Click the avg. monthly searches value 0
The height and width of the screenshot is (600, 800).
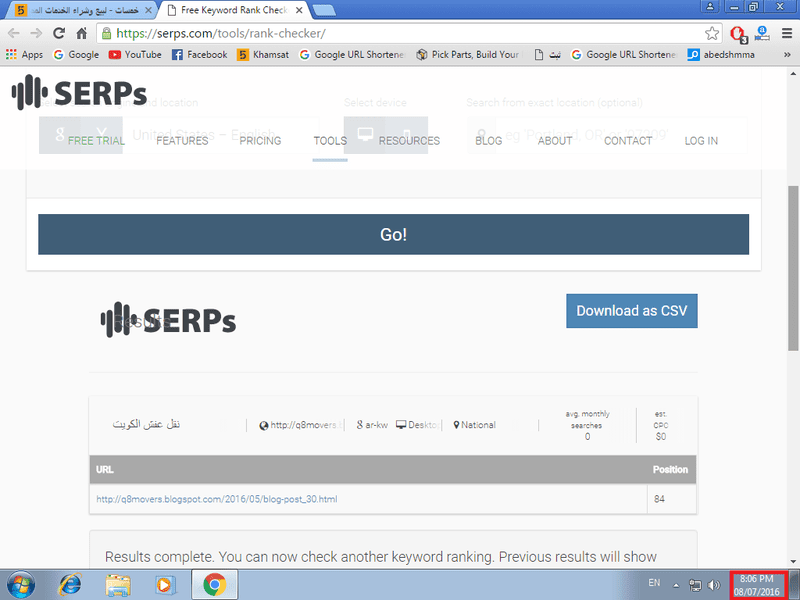coord(587,437)
